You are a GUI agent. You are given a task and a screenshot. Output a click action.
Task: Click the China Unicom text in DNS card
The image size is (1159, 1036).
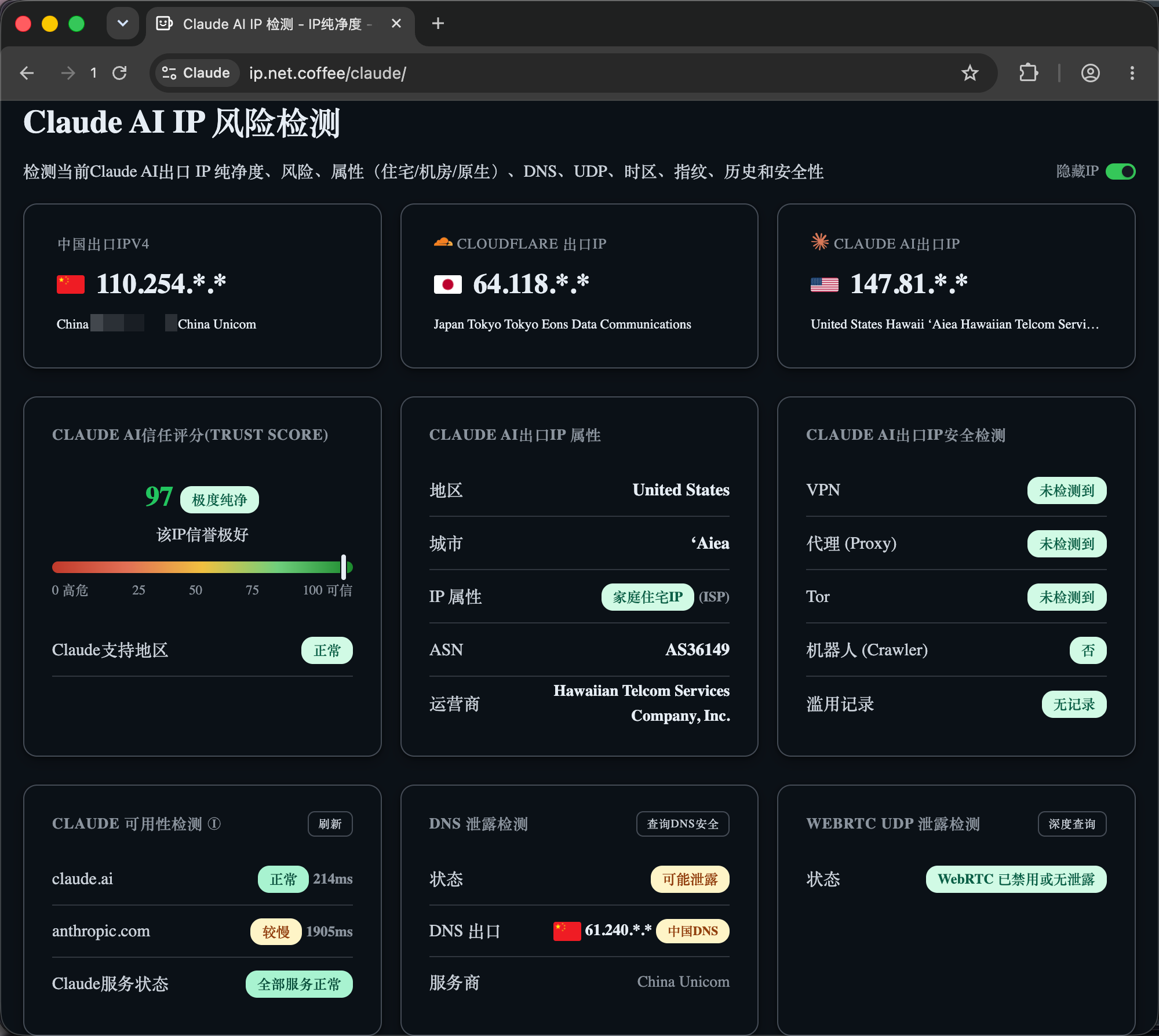pyautogui.click(x=683, y=982)
